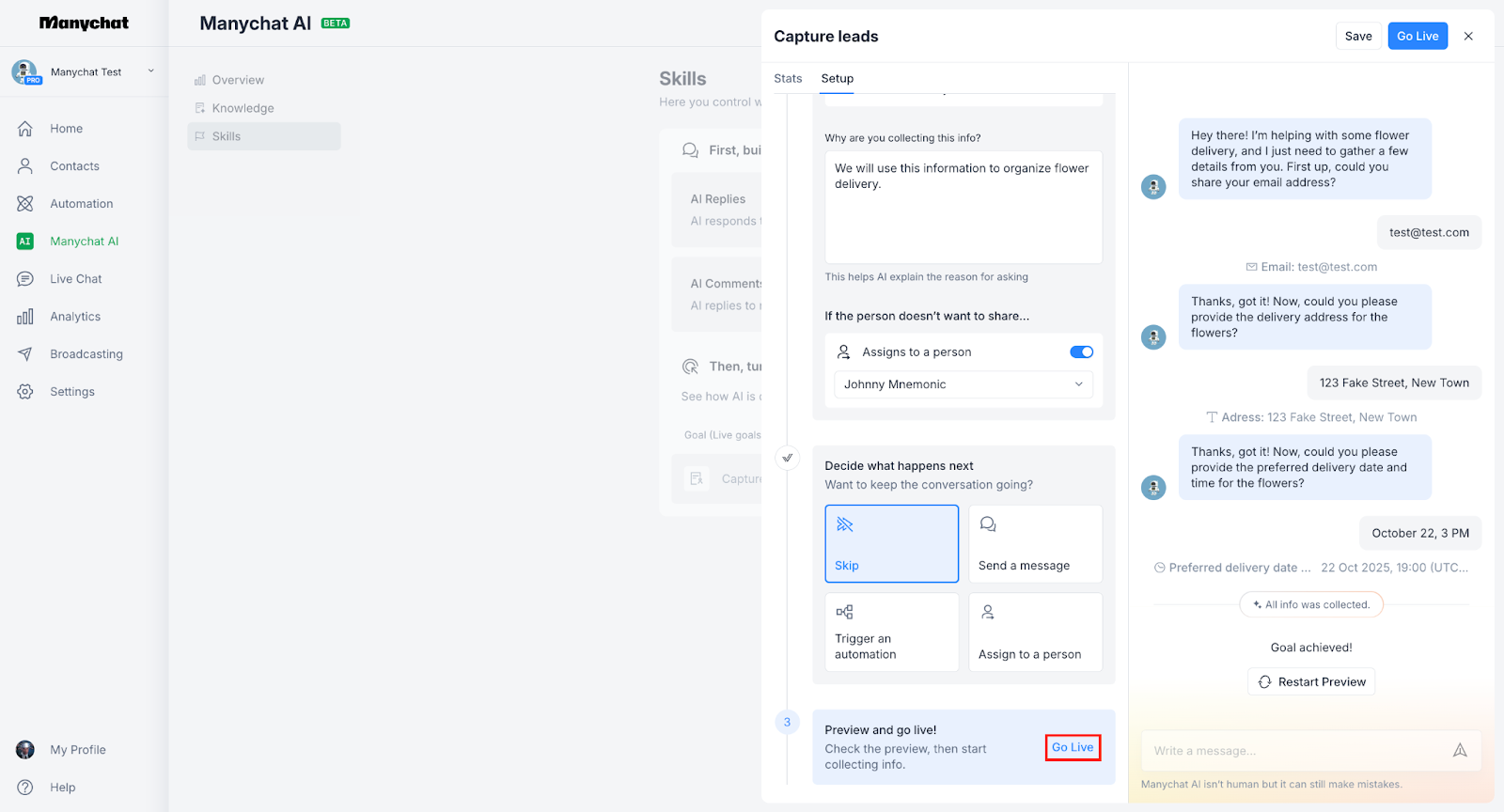Open the Johnny Mnemonic assignee dropdown
The image size is (1504, 812).
tap(963, 384)
